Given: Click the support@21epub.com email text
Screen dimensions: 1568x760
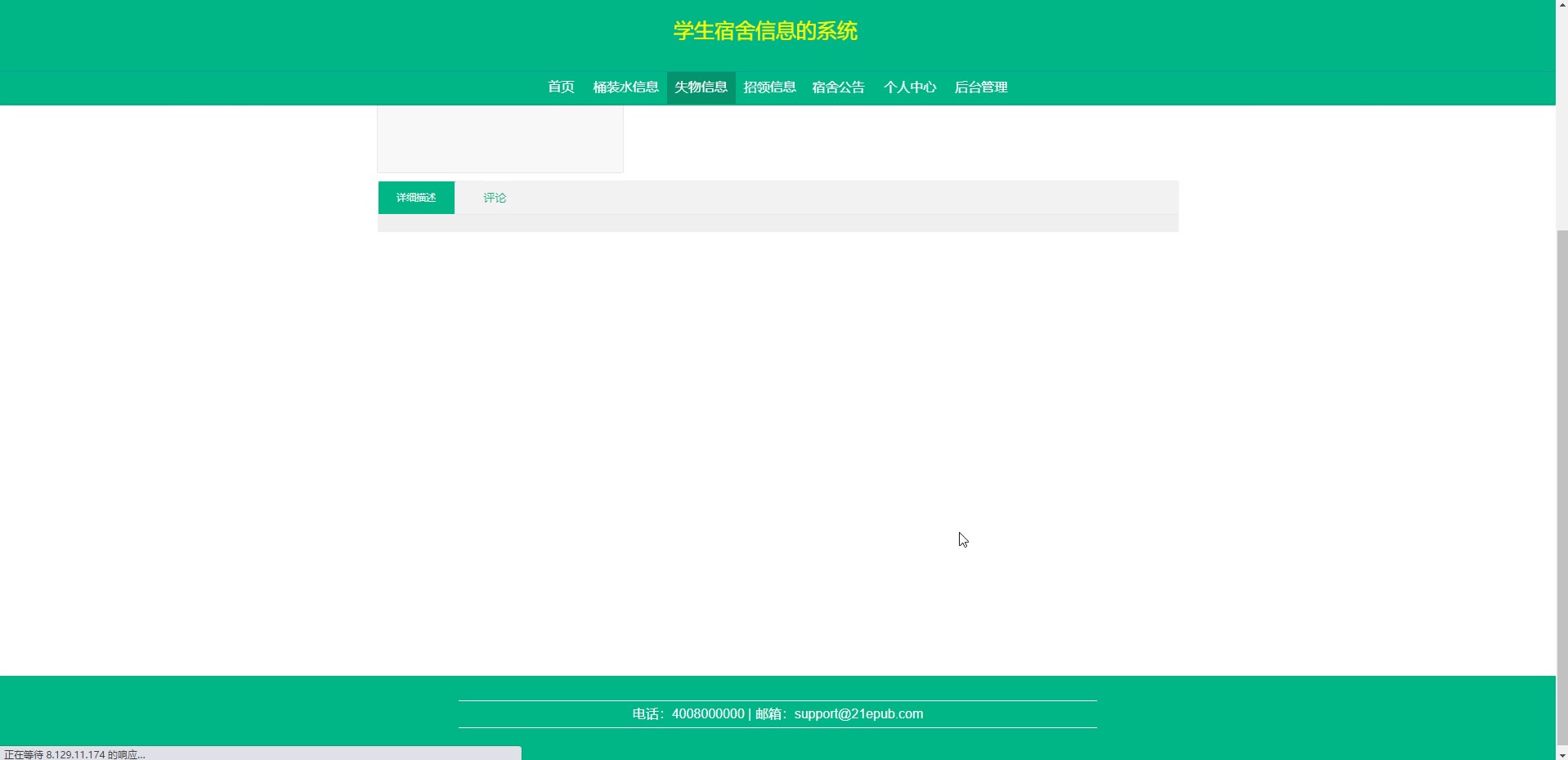Looking at the screenshot, I should pyautogui.click(x=858, y=714).
